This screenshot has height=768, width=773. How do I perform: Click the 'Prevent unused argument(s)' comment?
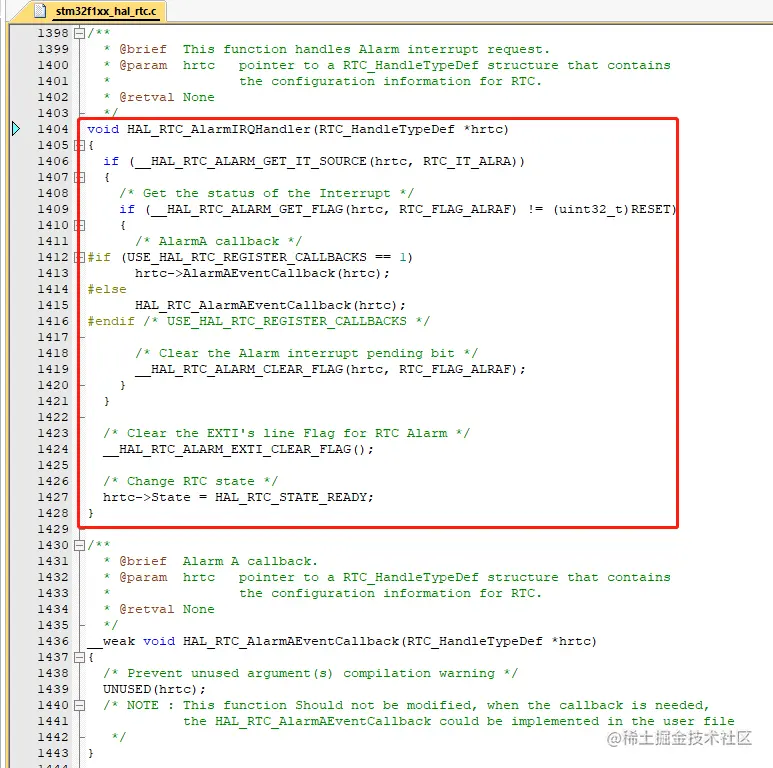(311, 673)
